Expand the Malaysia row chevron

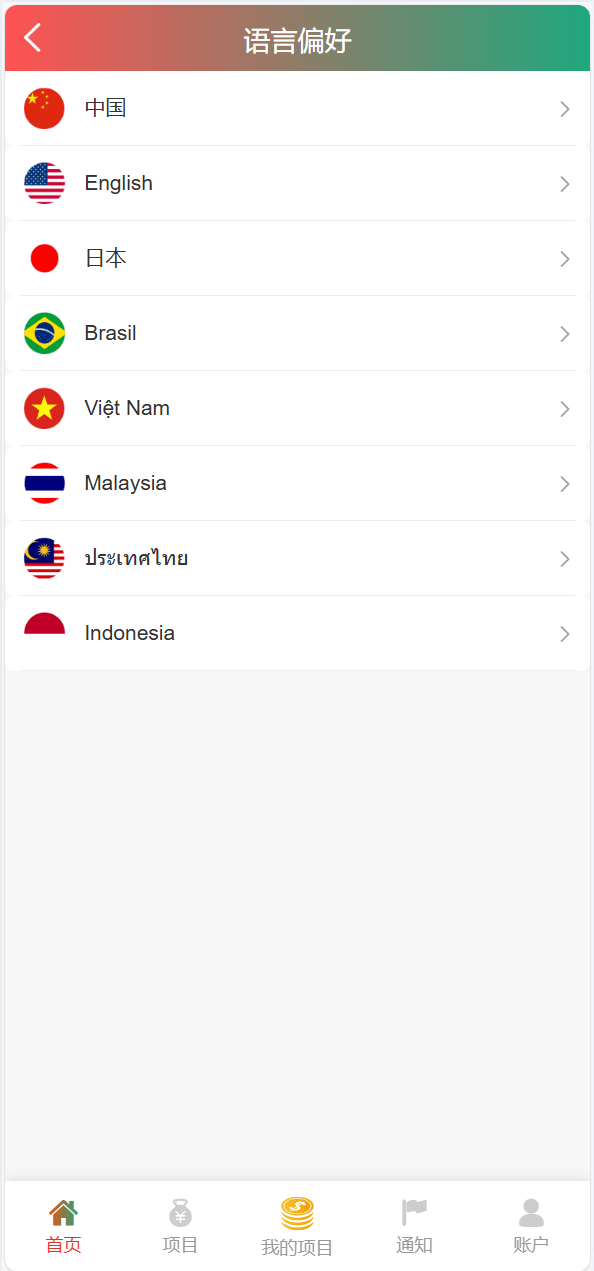[x=565, y=484]
